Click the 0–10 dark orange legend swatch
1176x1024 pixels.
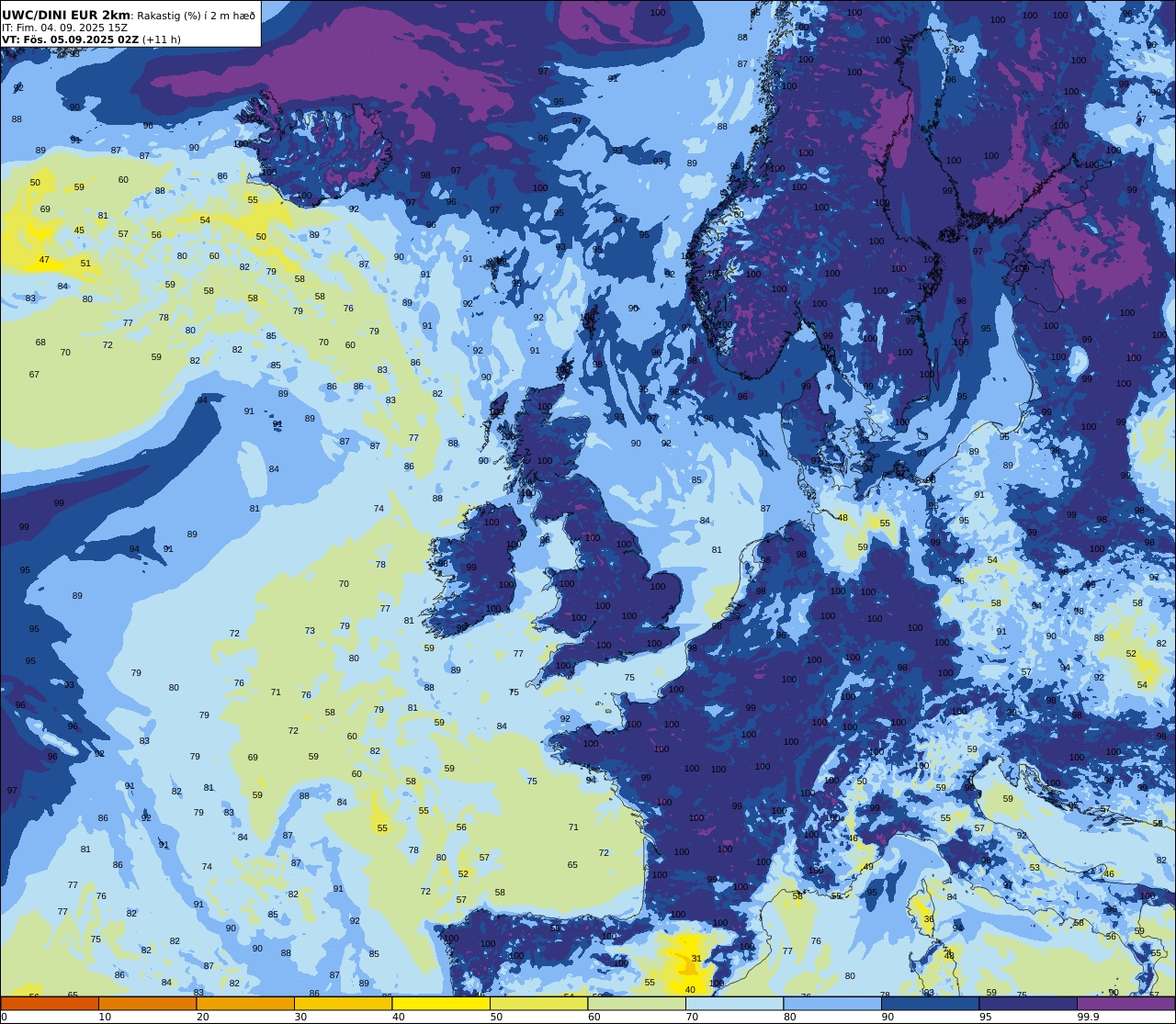[50, 1004]
